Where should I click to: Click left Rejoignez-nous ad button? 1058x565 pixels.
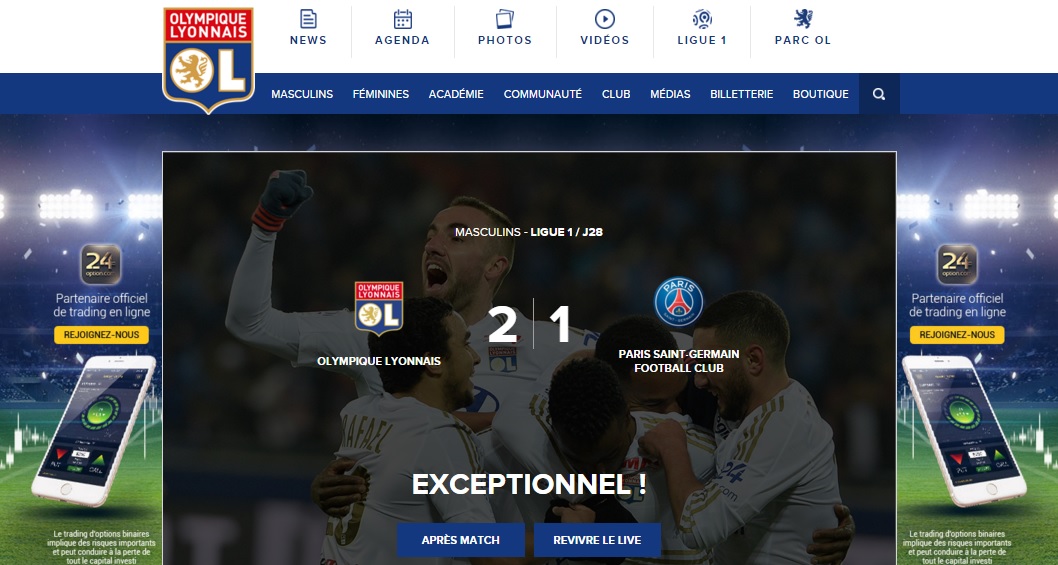coord(101,335)
